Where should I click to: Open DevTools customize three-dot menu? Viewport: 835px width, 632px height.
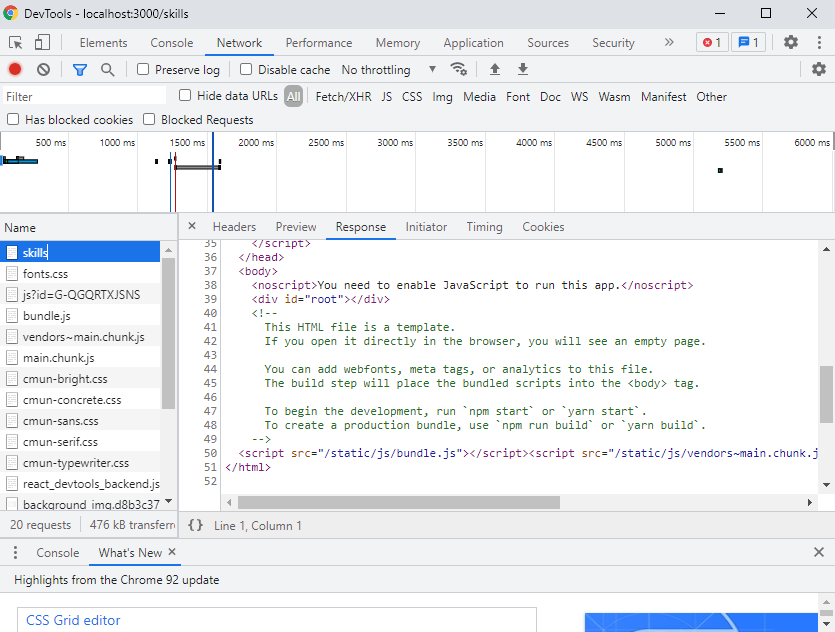(x=819, y=43)
